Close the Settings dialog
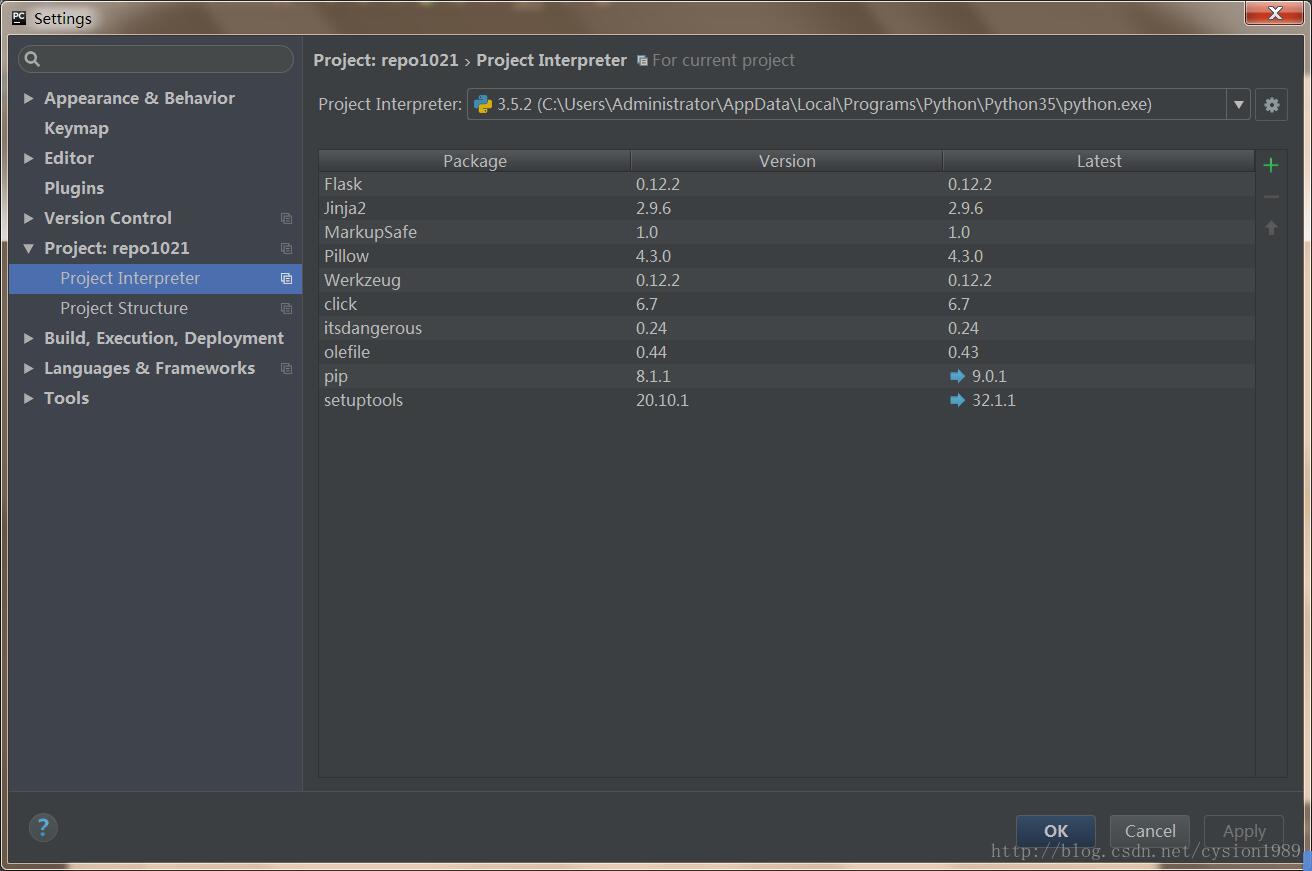This screenshot has width=1312, height=871. (1275, 13)
